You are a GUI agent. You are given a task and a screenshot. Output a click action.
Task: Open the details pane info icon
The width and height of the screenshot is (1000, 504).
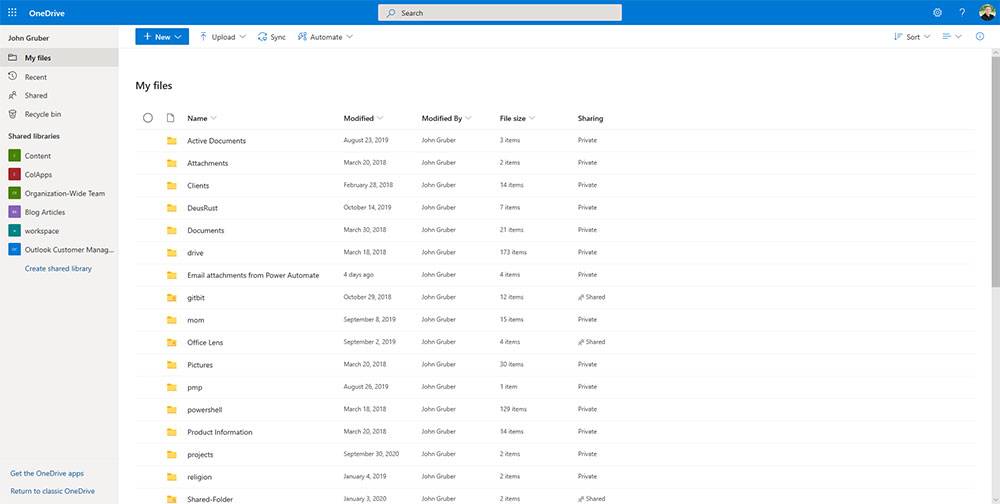click(979, 37)
